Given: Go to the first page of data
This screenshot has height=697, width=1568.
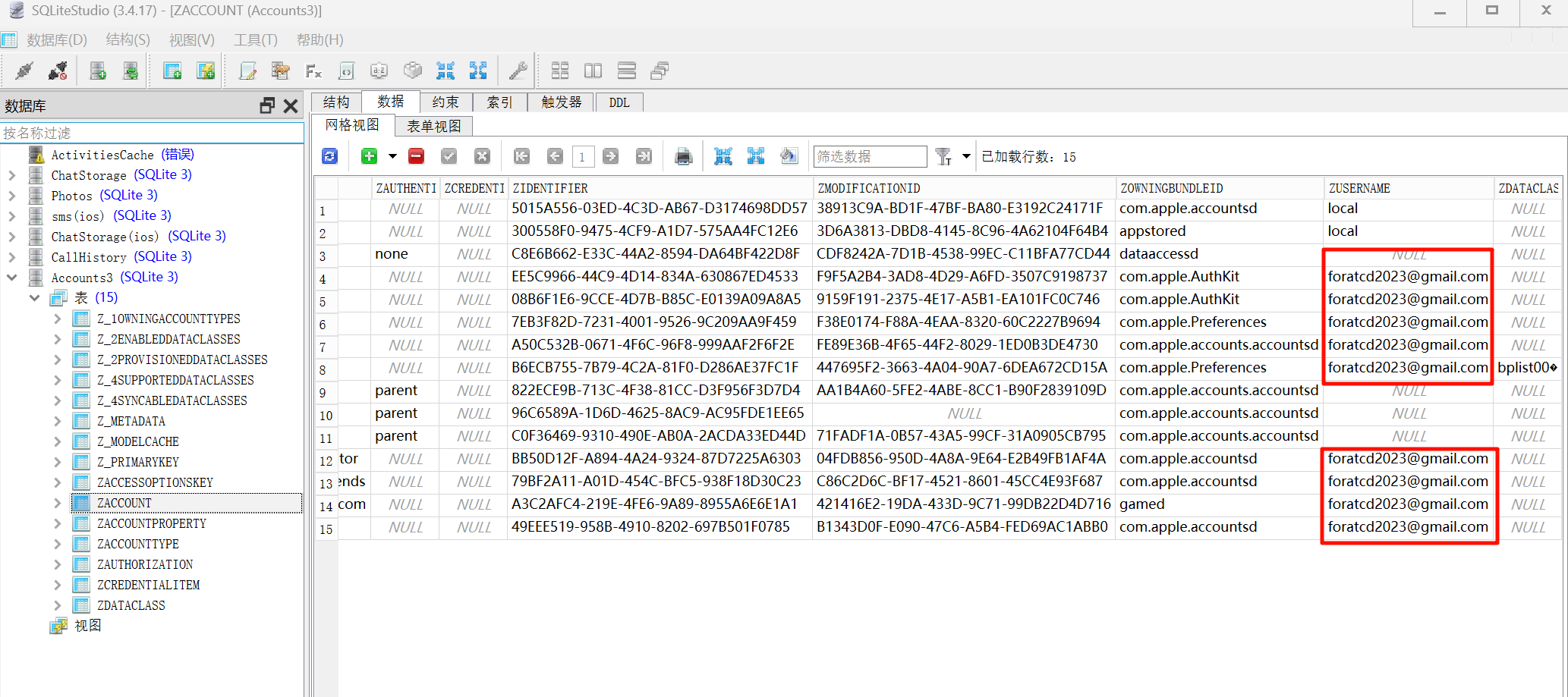Looking at the screenshot, I should [x=521, y=157].
